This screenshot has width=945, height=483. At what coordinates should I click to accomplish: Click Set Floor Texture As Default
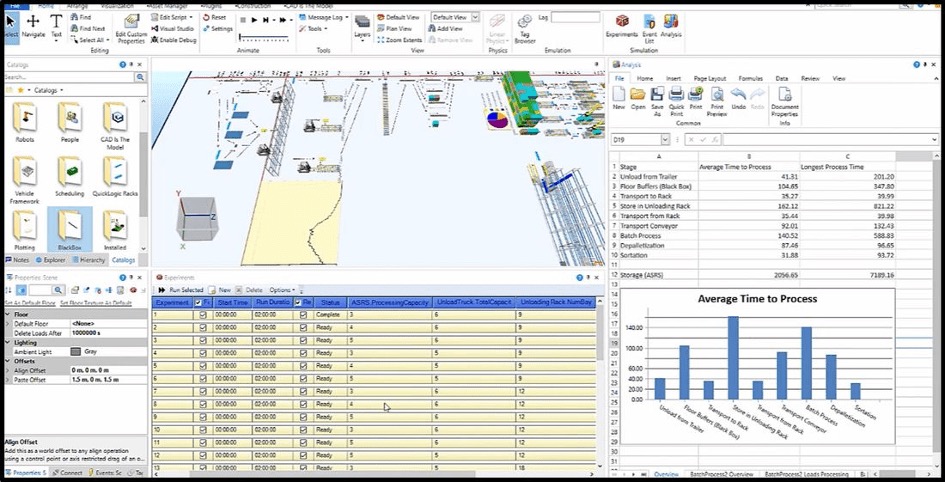click(x=95, y=303)
